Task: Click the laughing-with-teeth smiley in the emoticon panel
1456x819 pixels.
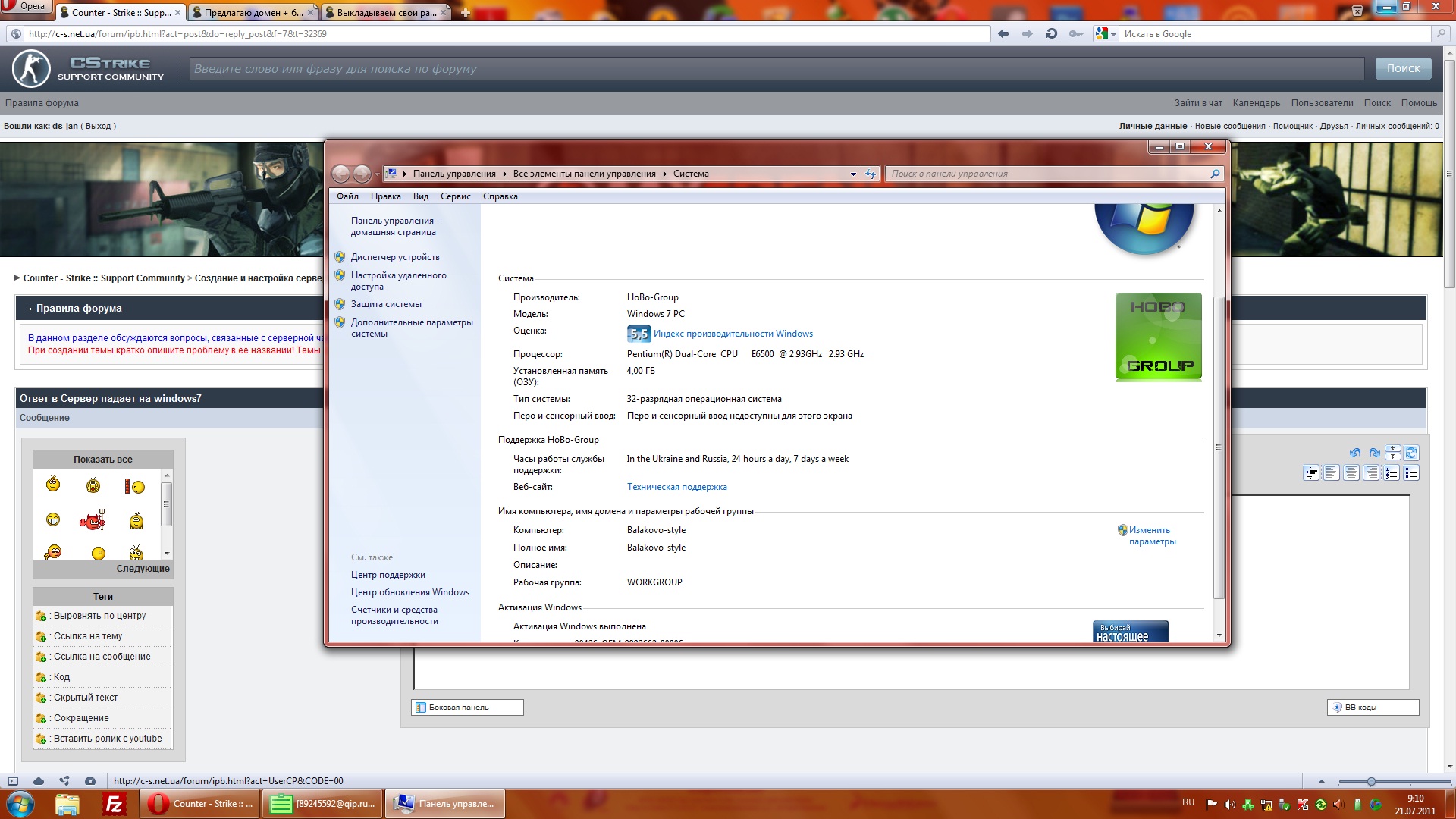Action: [x=53, y=520]
